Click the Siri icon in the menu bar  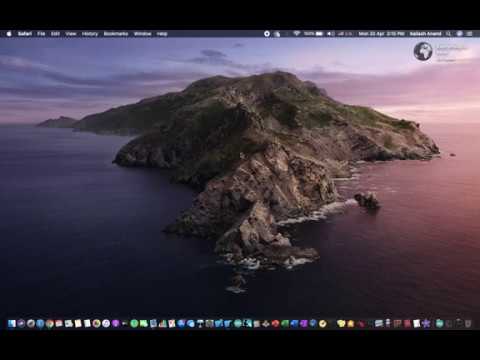click(x=460, y=34)
